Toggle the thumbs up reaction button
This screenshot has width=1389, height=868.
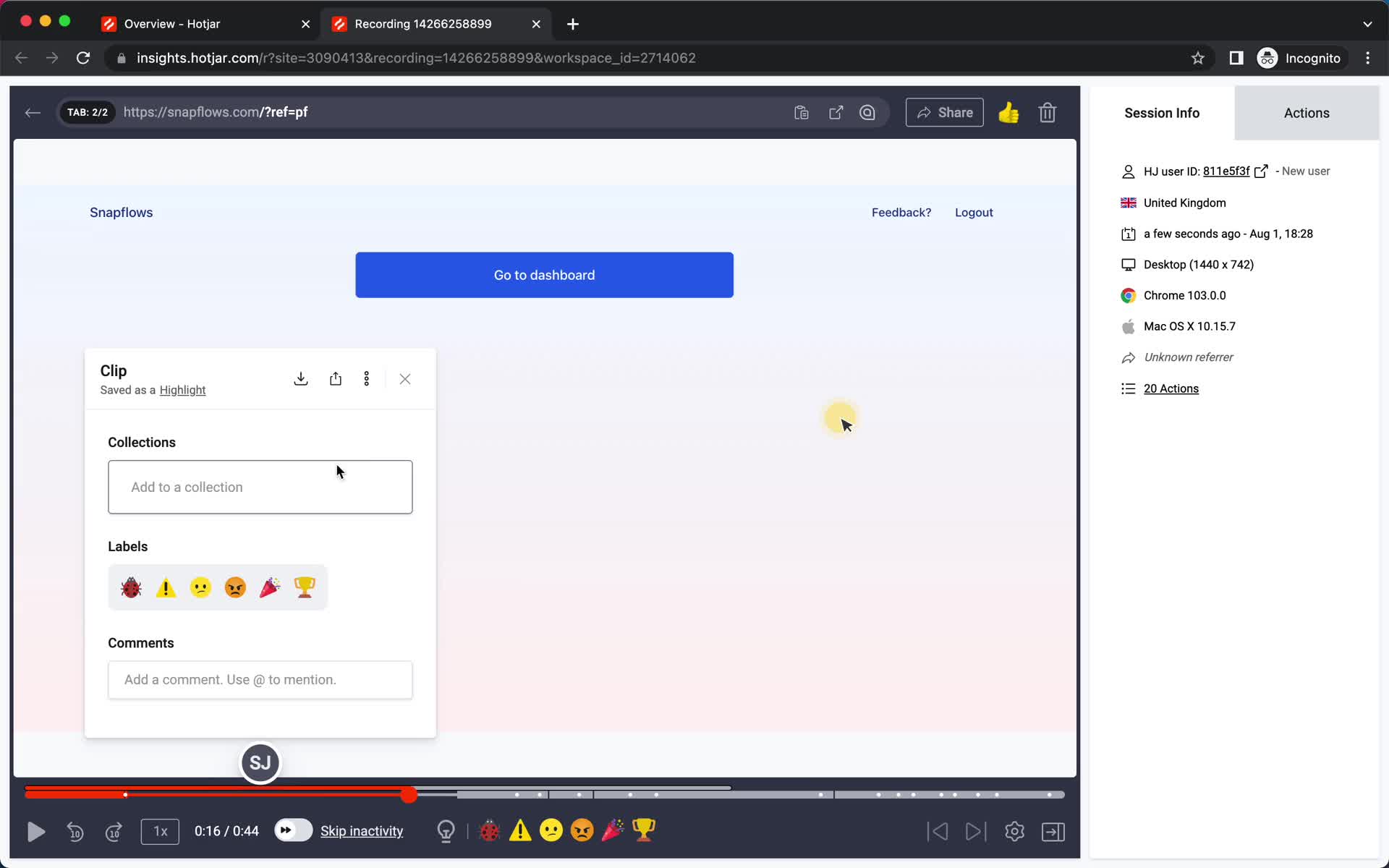tap(1008, 112)
